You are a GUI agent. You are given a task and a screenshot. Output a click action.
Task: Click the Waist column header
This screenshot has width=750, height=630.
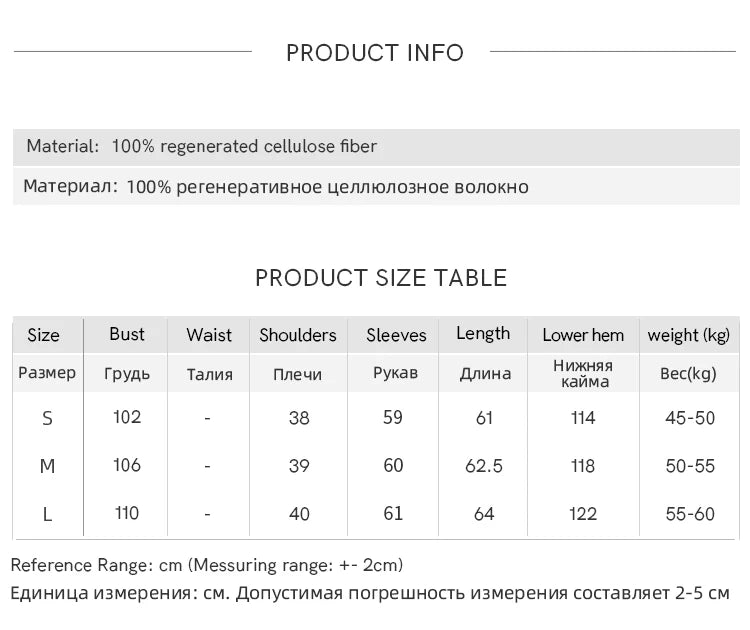pos(209,335)
